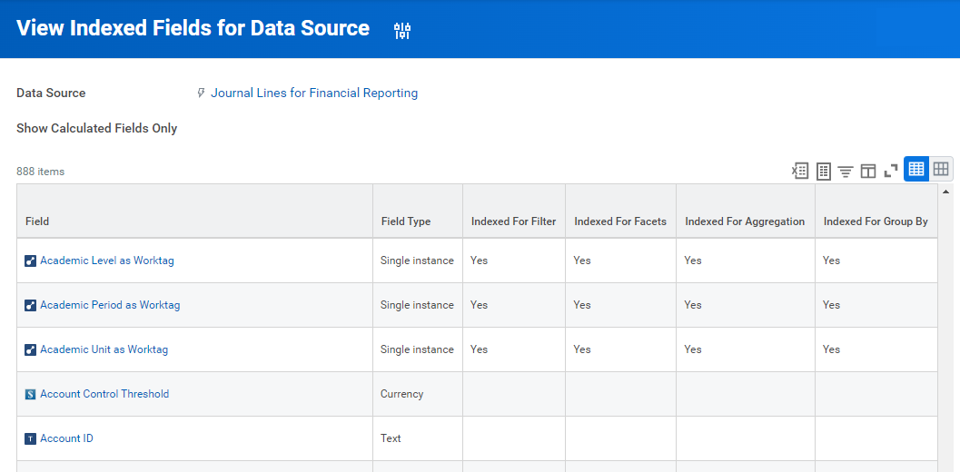
Task: Open Account Control Threshold field
Action: (x=105, y=394)
